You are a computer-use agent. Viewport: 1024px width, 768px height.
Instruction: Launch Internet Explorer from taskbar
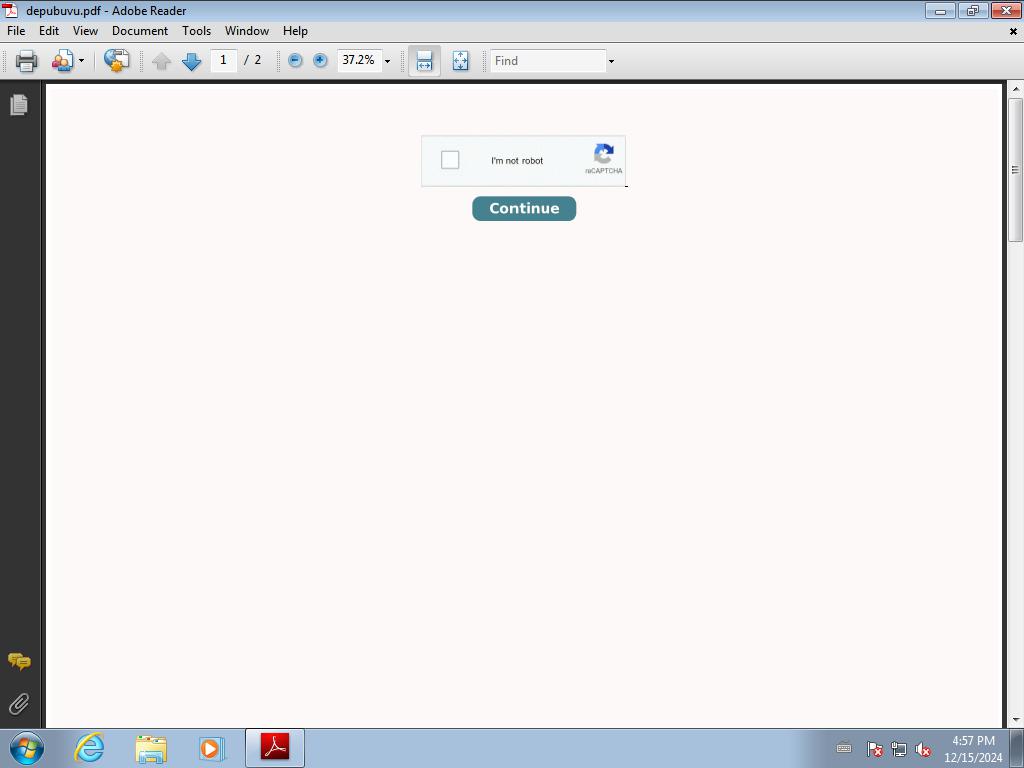pos(89,748)
